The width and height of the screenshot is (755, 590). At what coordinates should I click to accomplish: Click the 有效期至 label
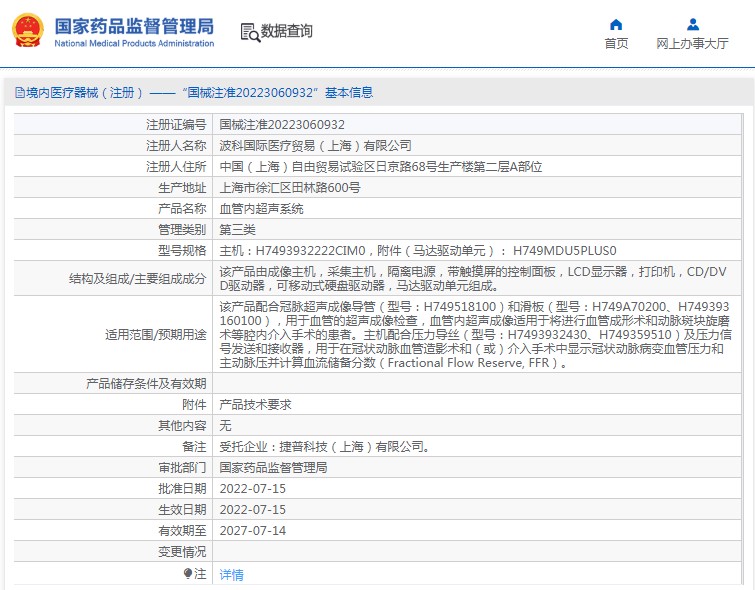182,530
